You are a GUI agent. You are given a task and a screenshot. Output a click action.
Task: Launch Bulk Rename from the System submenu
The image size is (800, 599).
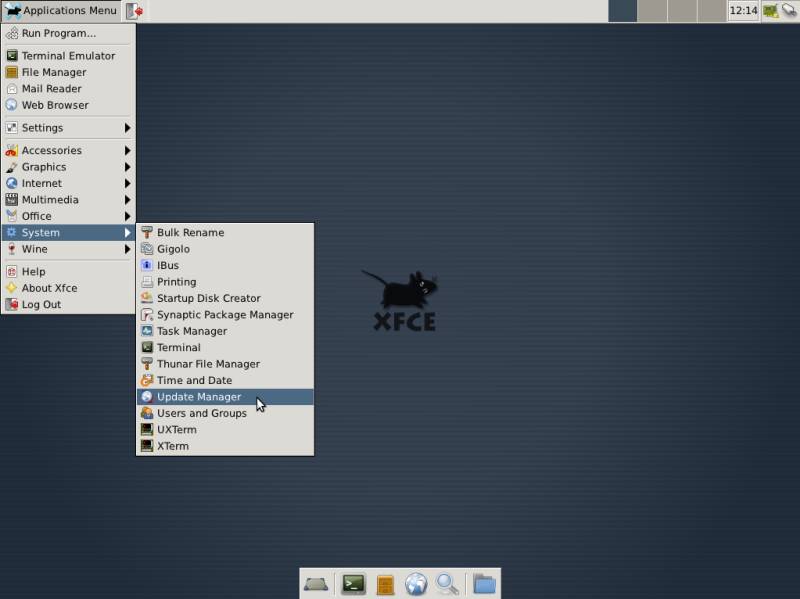tap(225, 233)
